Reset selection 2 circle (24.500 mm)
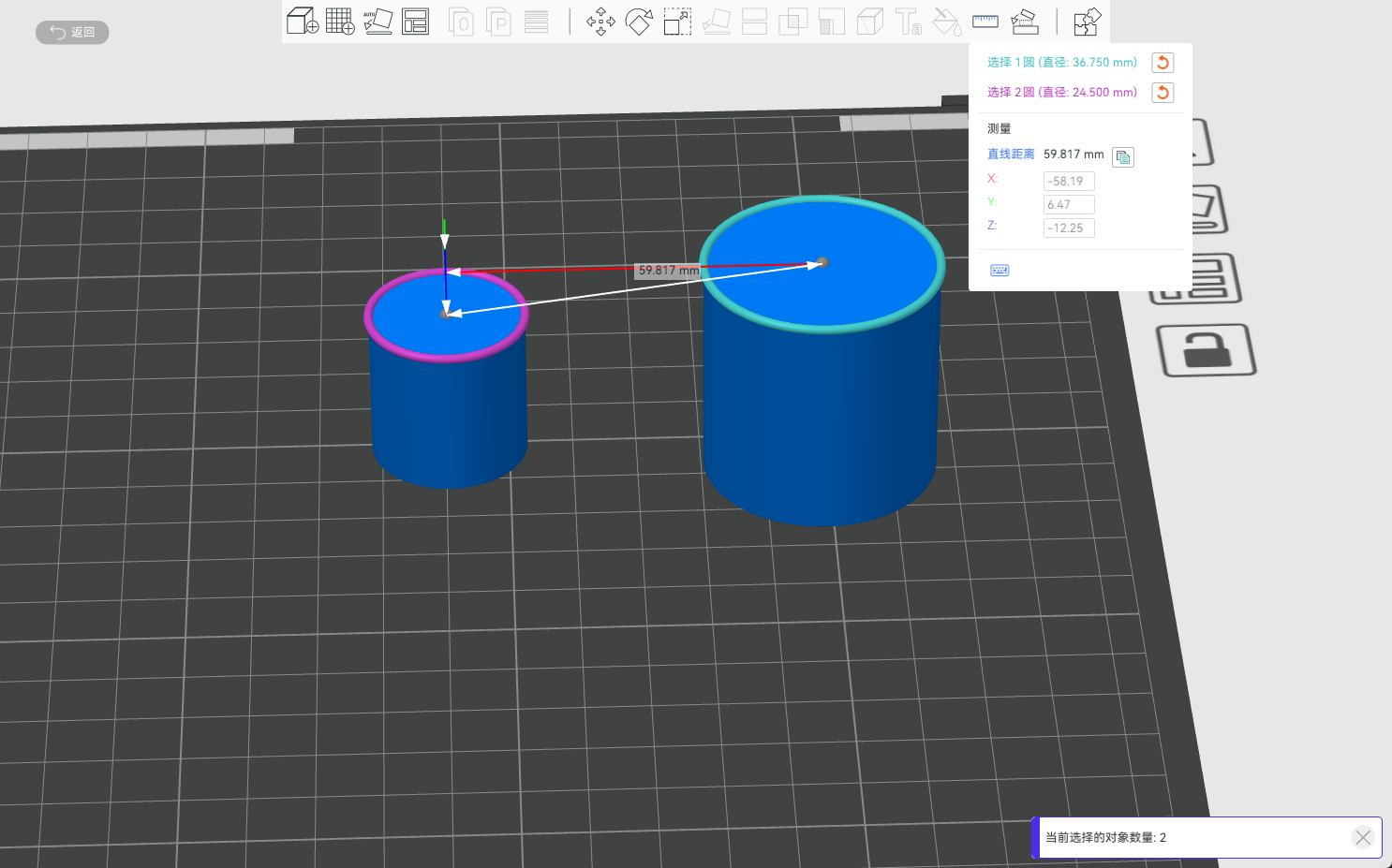 (1162, 93)
